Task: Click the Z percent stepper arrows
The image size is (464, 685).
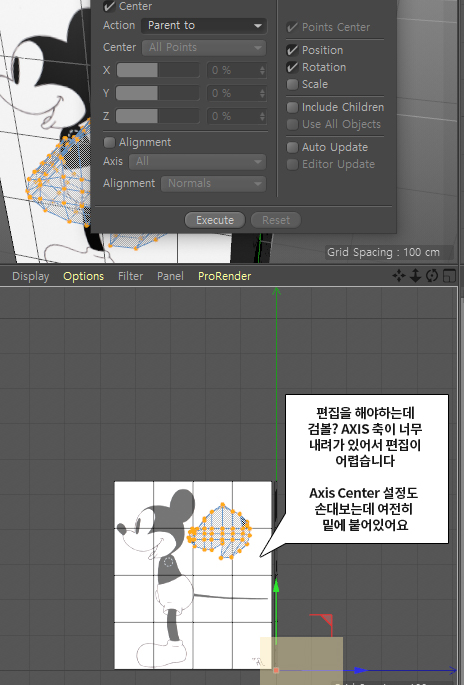Action: click(262, 117)
